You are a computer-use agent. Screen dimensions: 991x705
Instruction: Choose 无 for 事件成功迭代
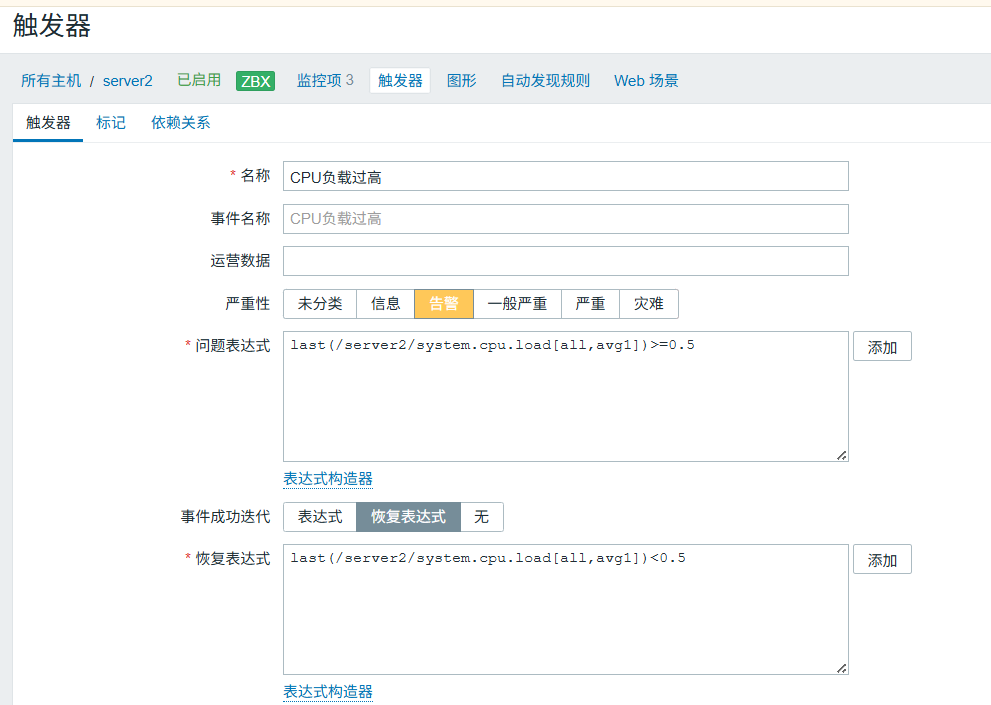(482, 517)
